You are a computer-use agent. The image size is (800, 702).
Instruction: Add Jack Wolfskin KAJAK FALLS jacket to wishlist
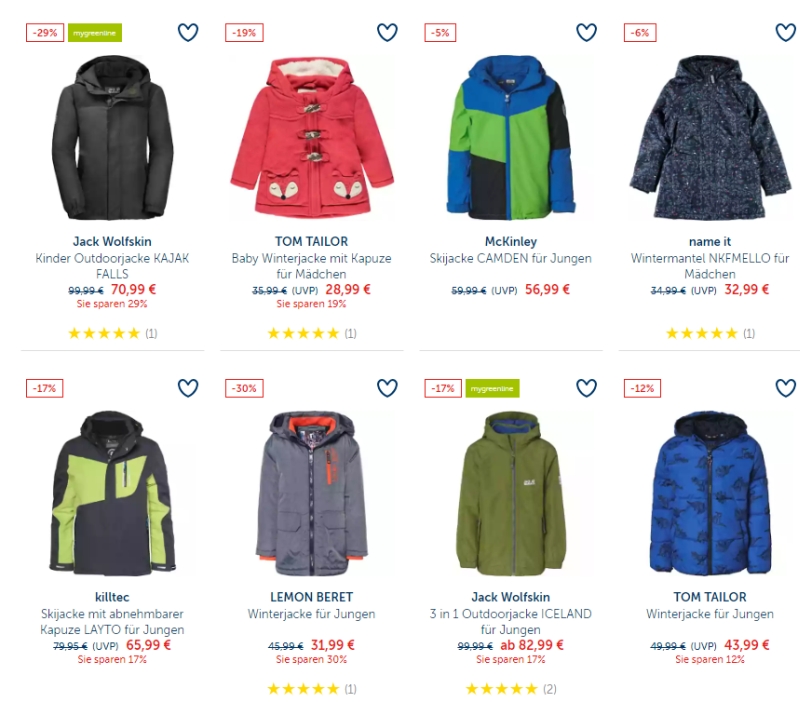188,33
